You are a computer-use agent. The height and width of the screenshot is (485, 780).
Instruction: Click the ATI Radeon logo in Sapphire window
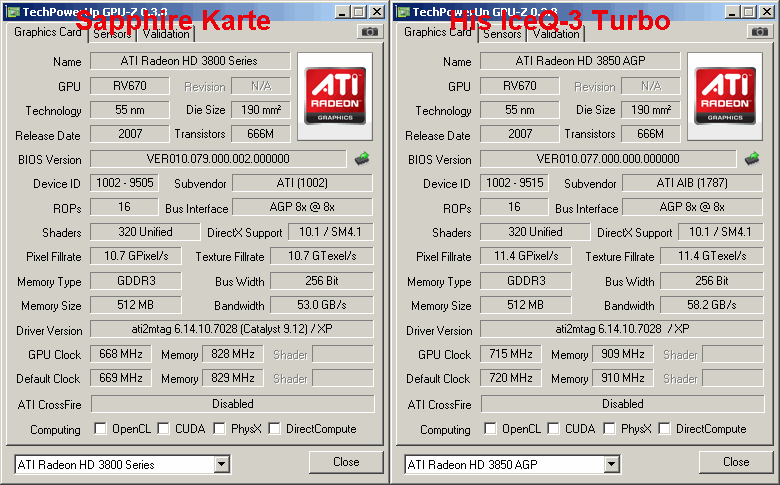[x=335, y=97]
